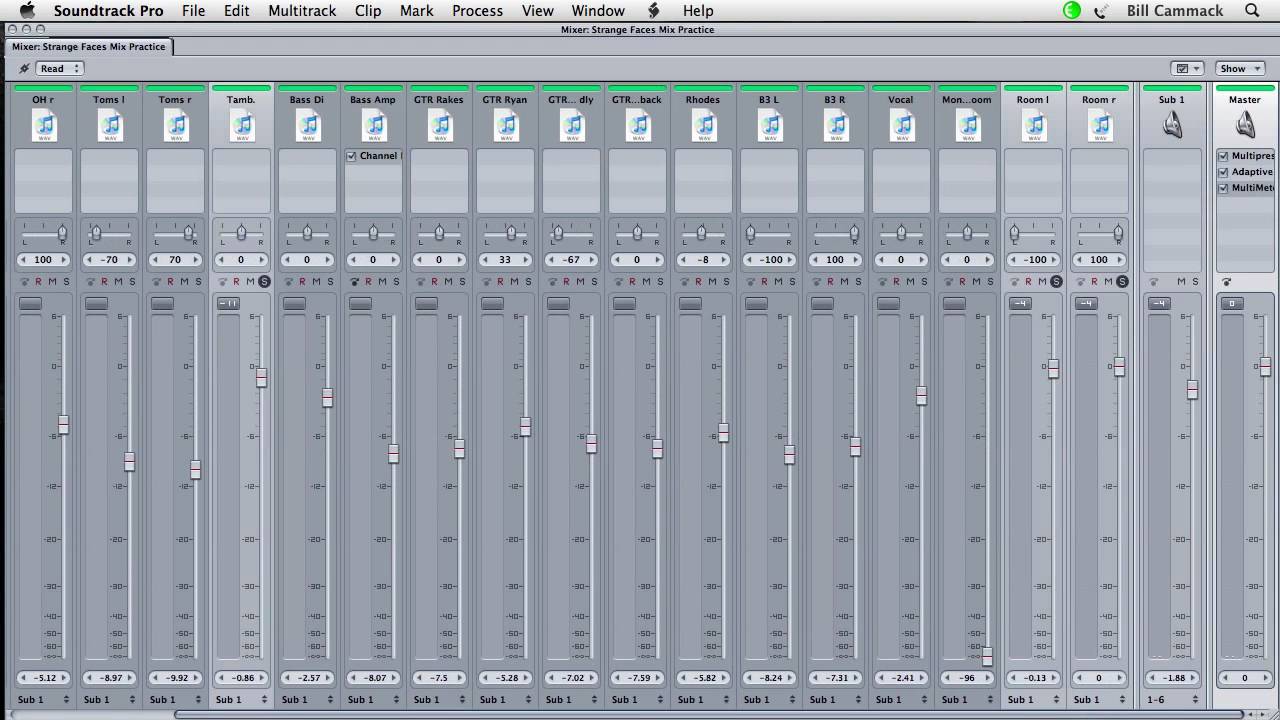Open the Bass Di output Sub 1 dropdown
The width and height of the screenshot is (1280, 720).
click(x=308, y=699)
